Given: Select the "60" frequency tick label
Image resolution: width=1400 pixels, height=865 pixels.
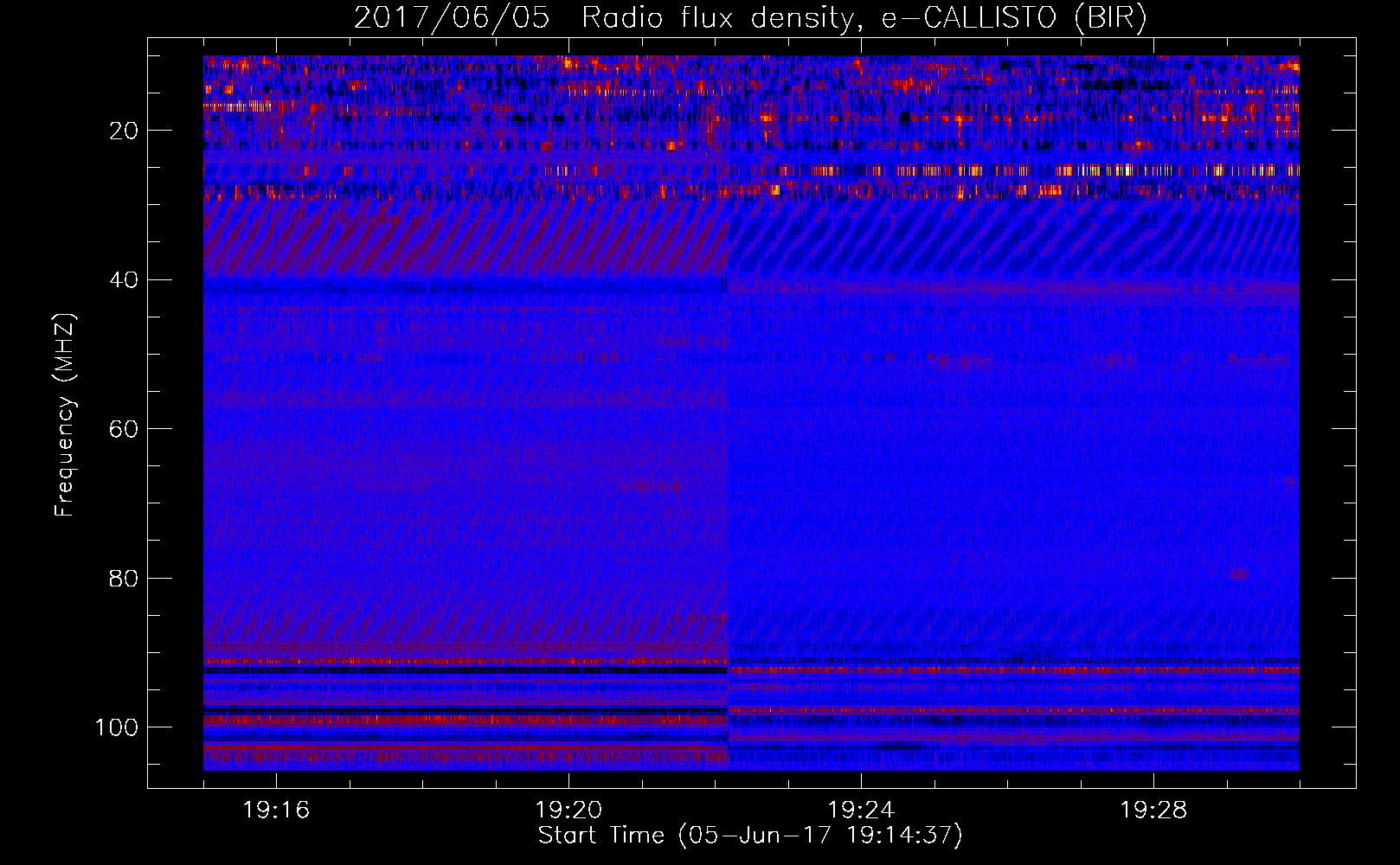Looking at the screenshot, I should (124, 429).
